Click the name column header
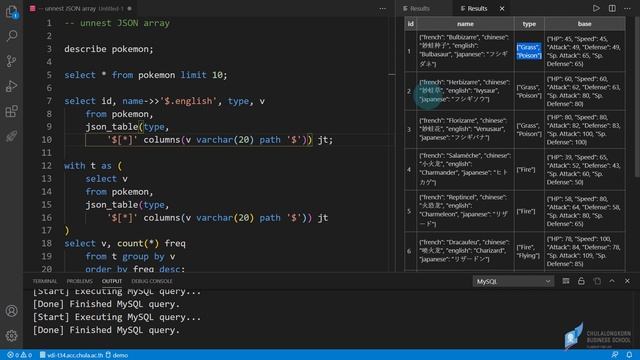The width and height of the screenshot is (640, 360). click(465, 24)
